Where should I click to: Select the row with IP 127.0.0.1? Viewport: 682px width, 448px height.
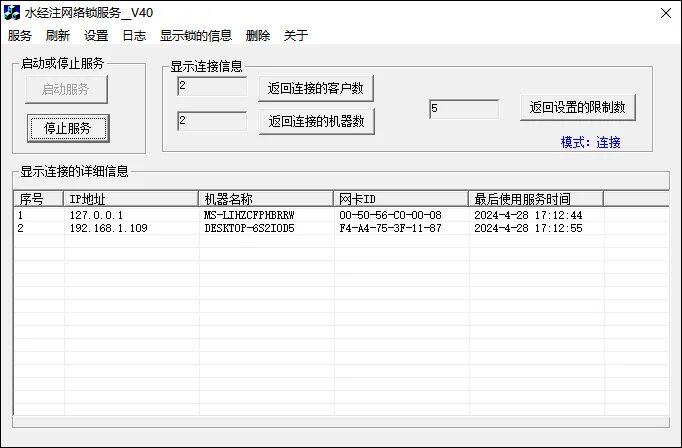tap(341, 215)
